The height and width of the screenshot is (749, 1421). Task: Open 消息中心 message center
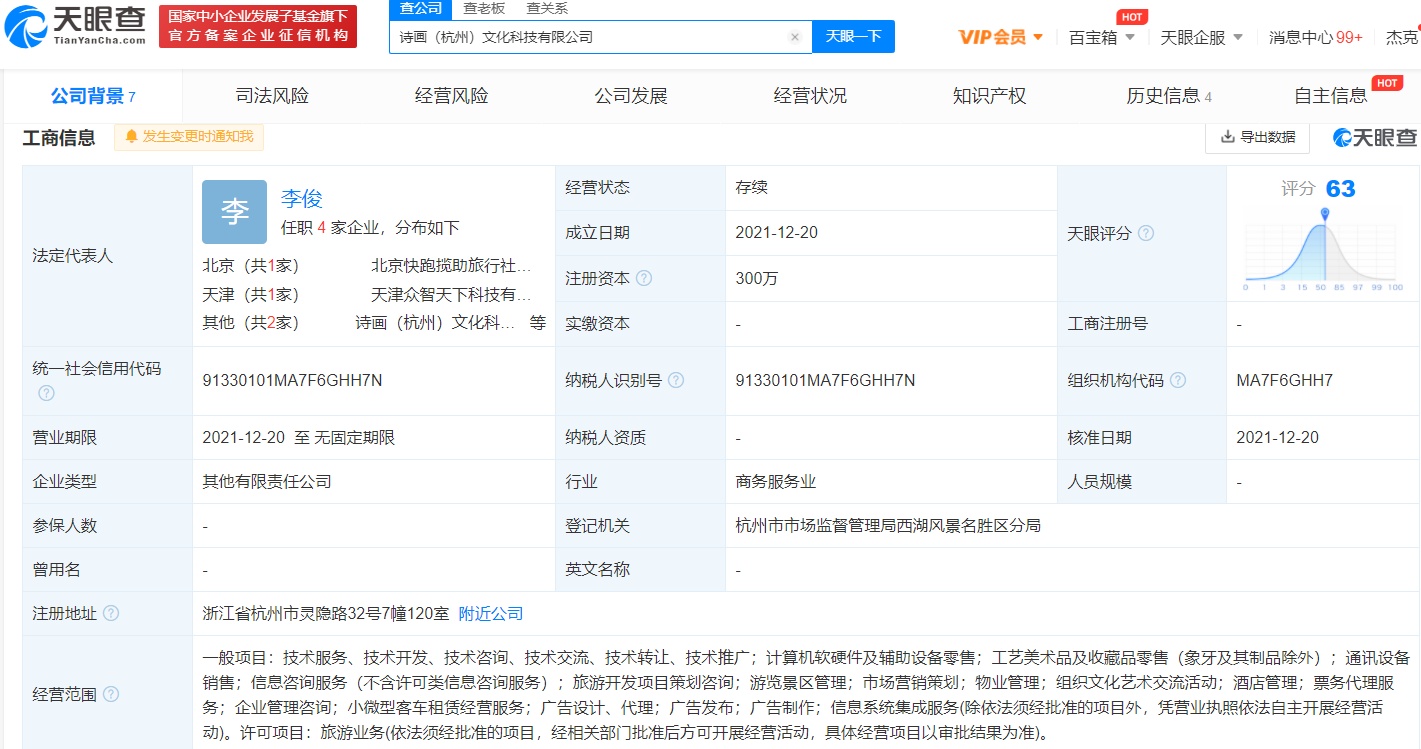(x=1315, y=37)
